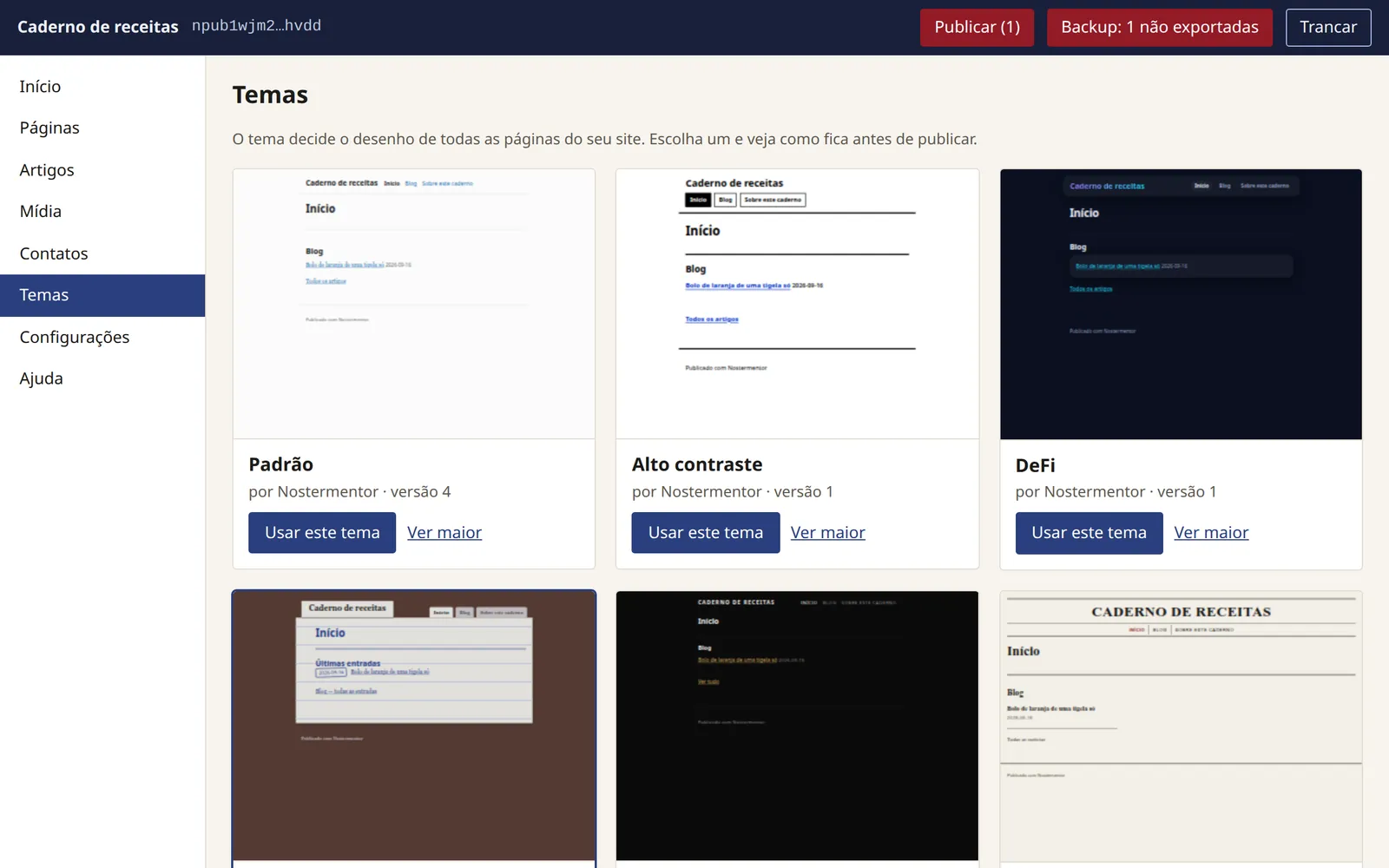The width and height of the screenshot is (1389, 868).
Task: Click the DeFi dark theme preview
Action: [x=1181, y=304]
